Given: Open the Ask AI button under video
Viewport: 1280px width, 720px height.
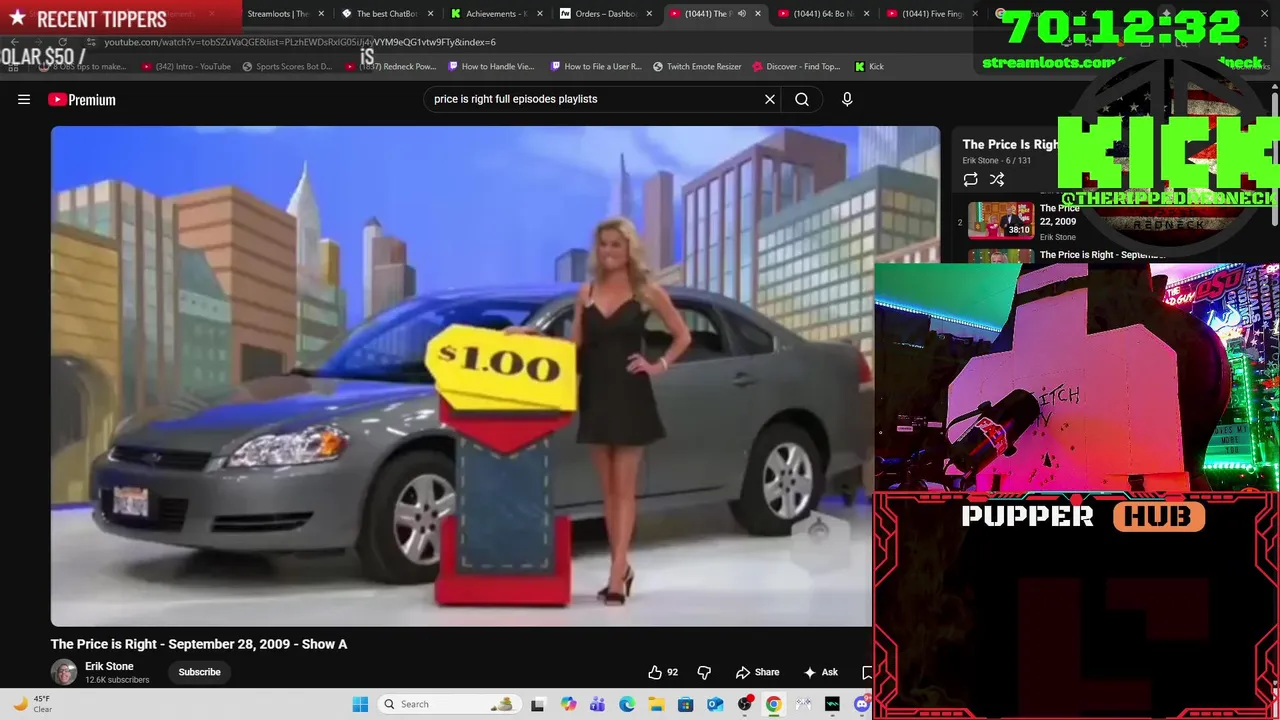Looking at the screenshot, I should click(x=821, y=672).
